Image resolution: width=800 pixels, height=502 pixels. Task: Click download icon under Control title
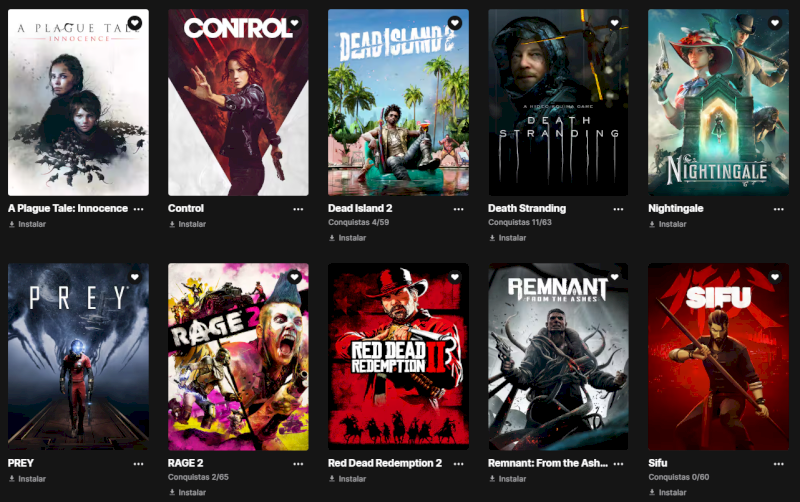point(172,224)
